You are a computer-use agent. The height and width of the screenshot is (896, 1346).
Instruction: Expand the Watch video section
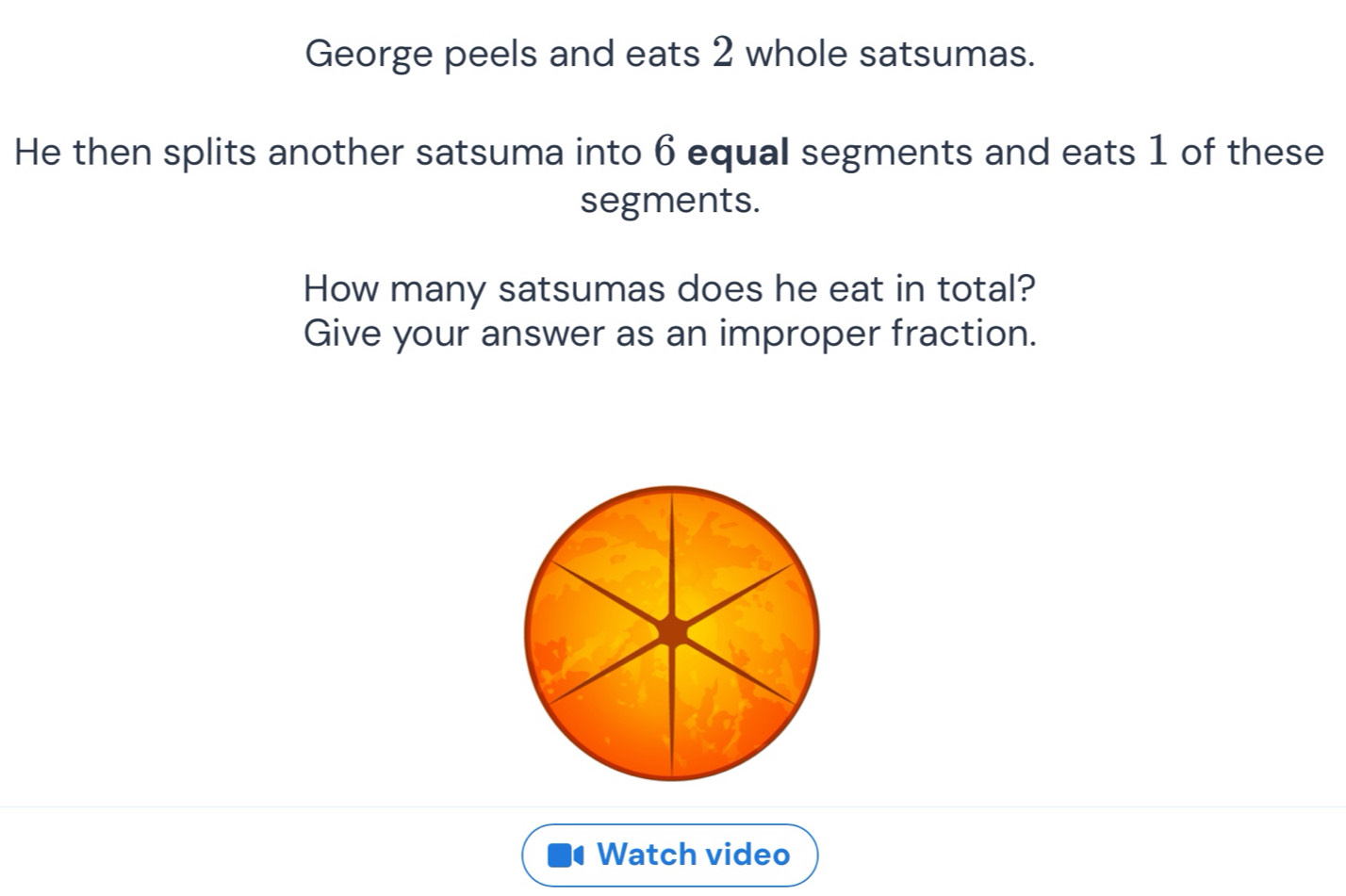click(670, 855)
